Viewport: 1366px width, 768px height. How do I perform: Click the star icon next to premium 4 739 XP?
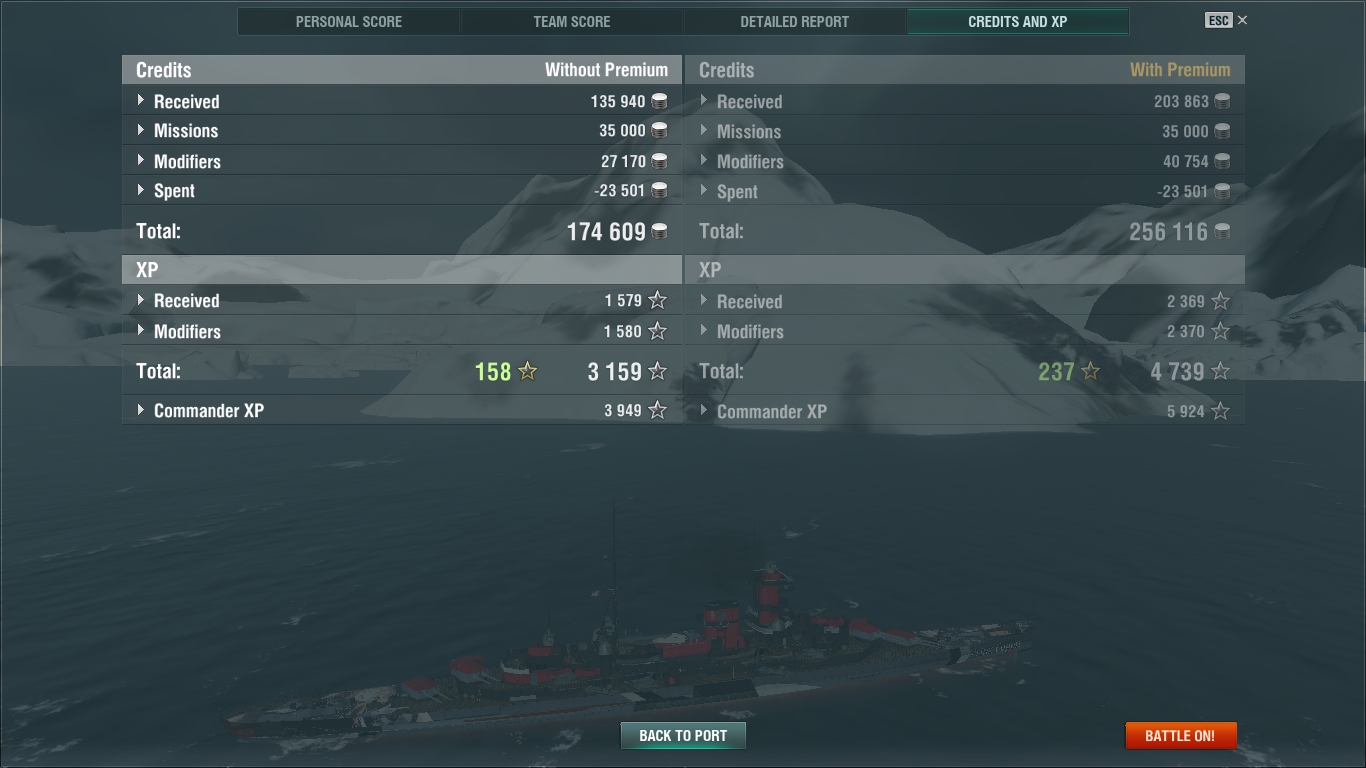1220,371
